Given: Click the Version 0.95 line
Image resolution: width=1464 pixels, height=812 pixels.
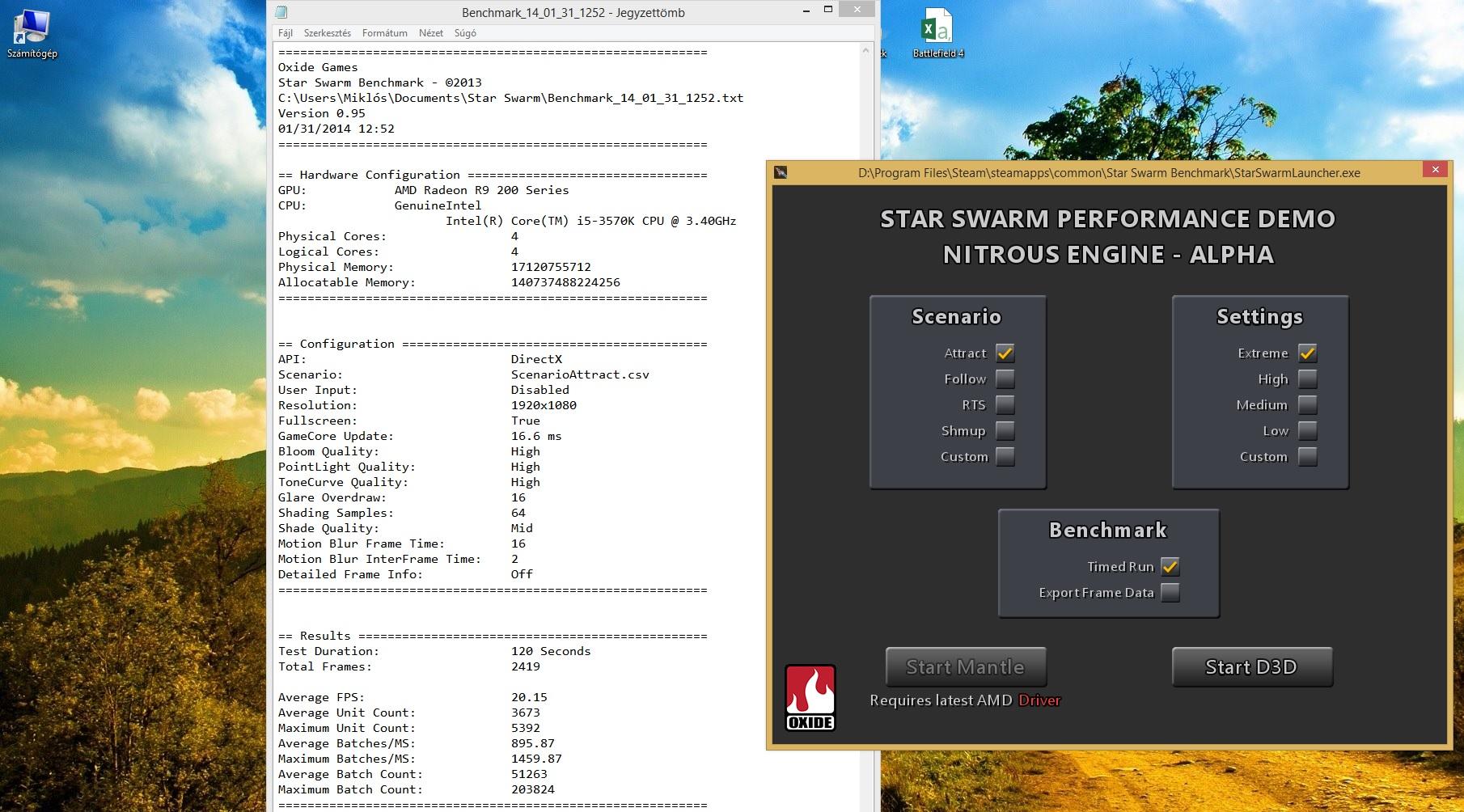Looking at the screenshot, I should tap(322, 113).
